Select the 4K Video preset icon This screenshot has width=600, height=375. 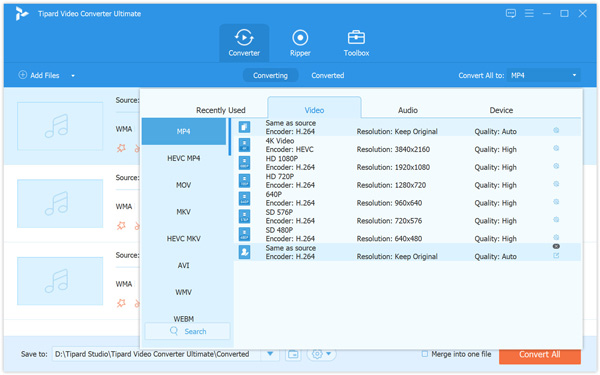pyautogui.click(x=245, y=145)
